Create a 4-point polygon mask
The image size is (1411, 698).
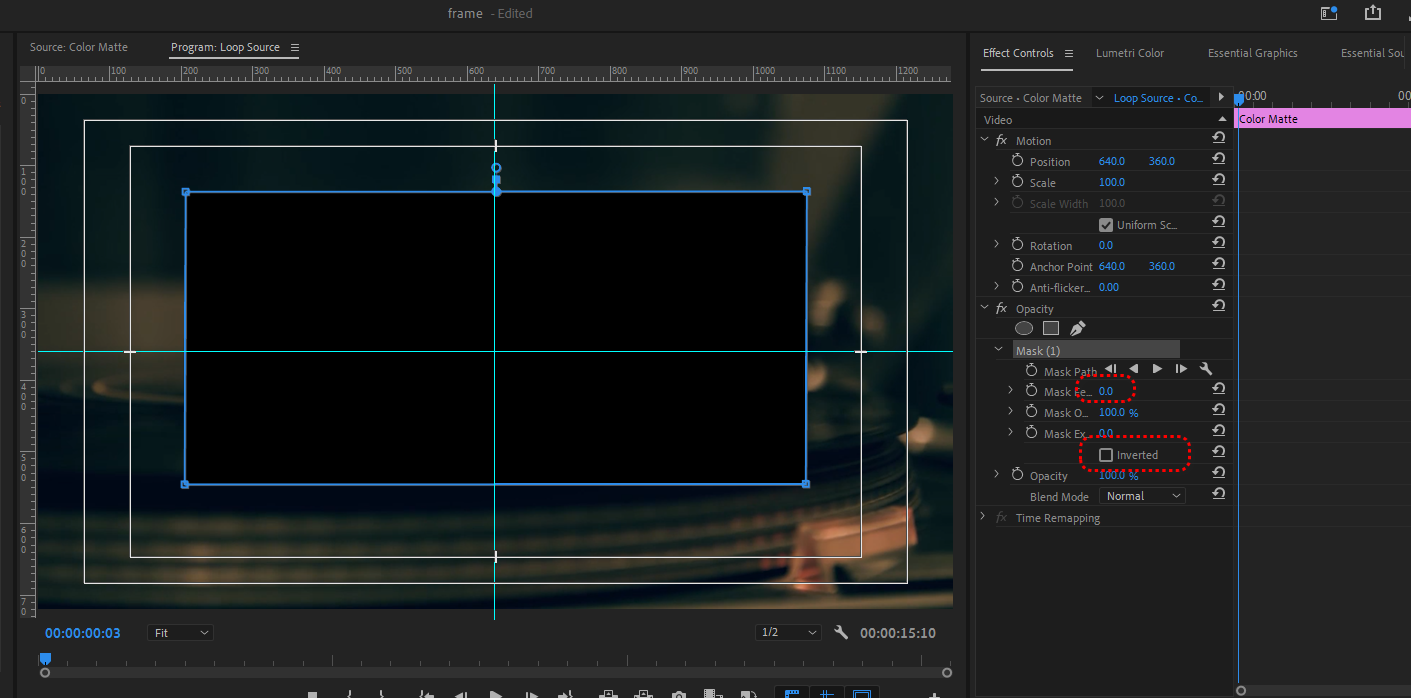point(1050,328)
